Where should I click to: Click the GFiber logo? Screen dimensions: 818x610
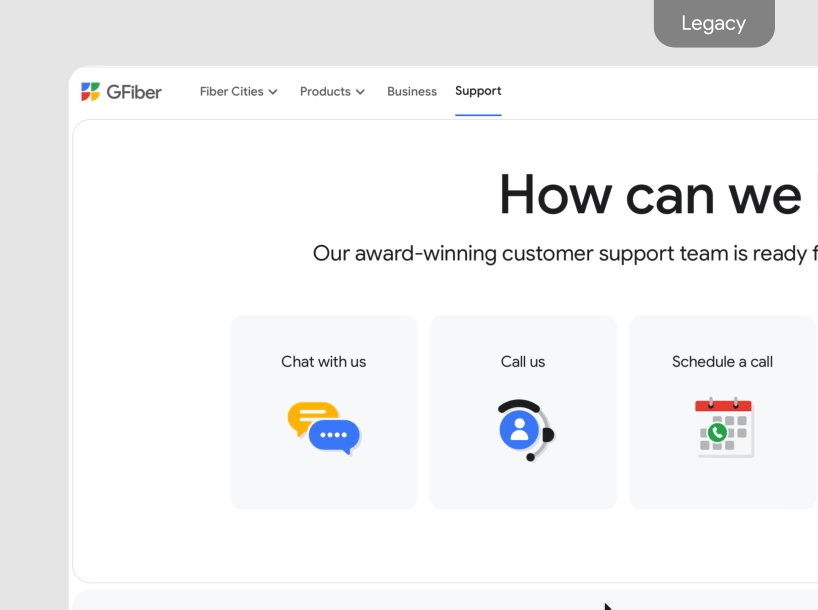121,92
